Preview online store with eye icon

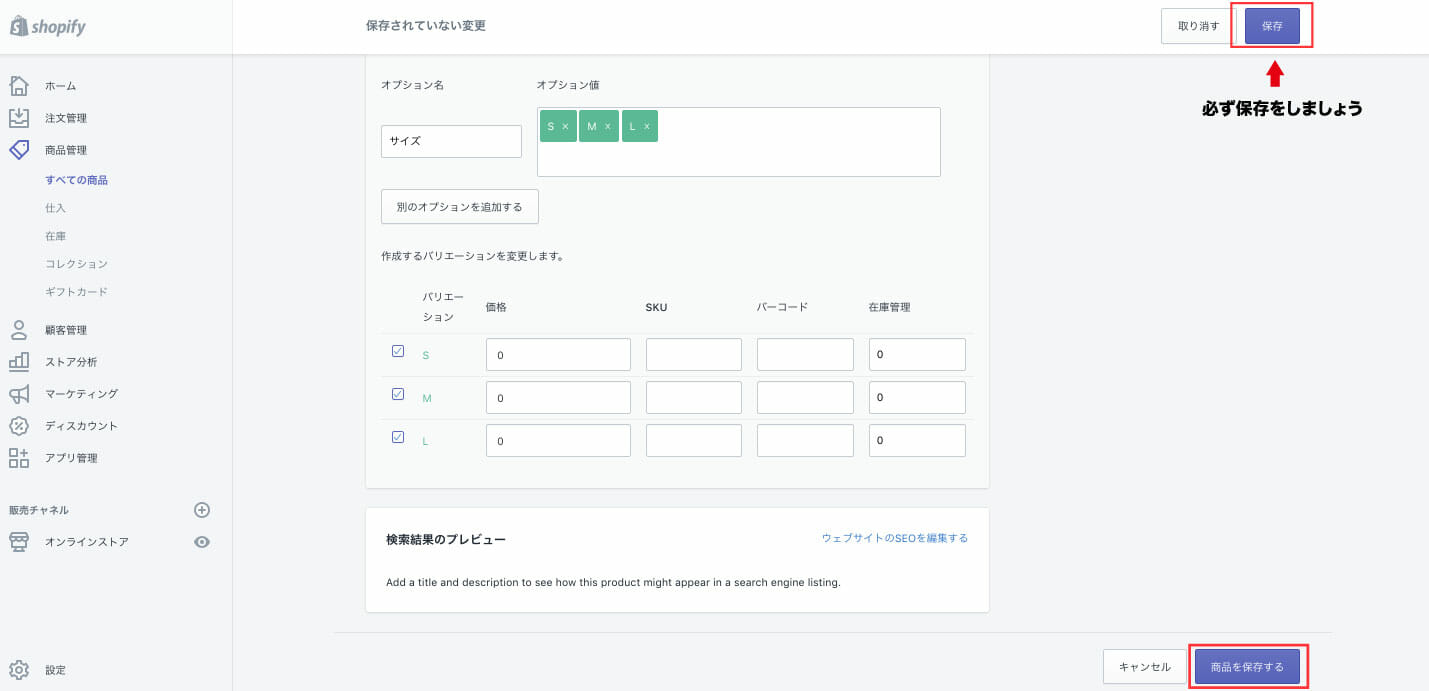[202, 542]
